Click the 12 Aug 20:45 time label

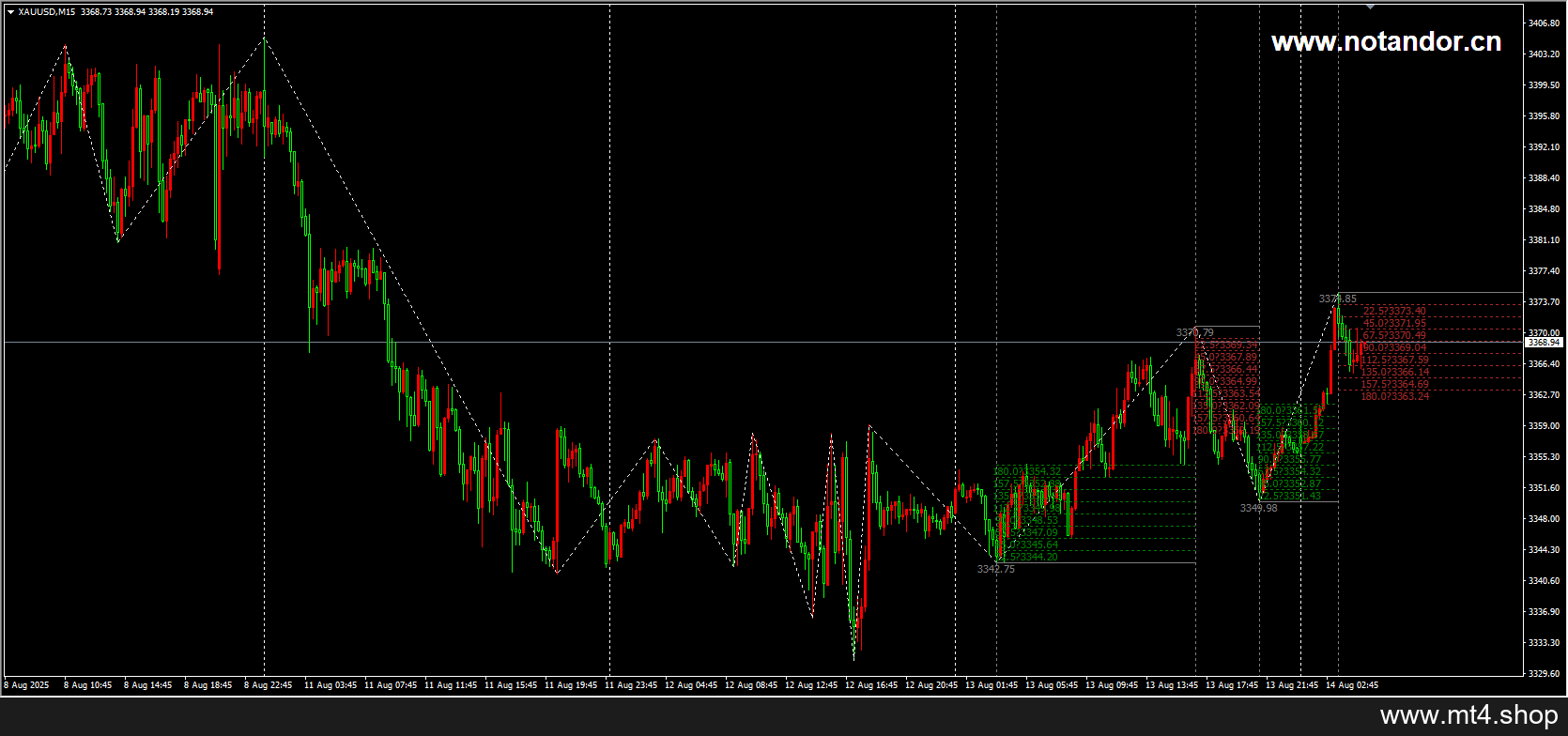tap(931, 685)
